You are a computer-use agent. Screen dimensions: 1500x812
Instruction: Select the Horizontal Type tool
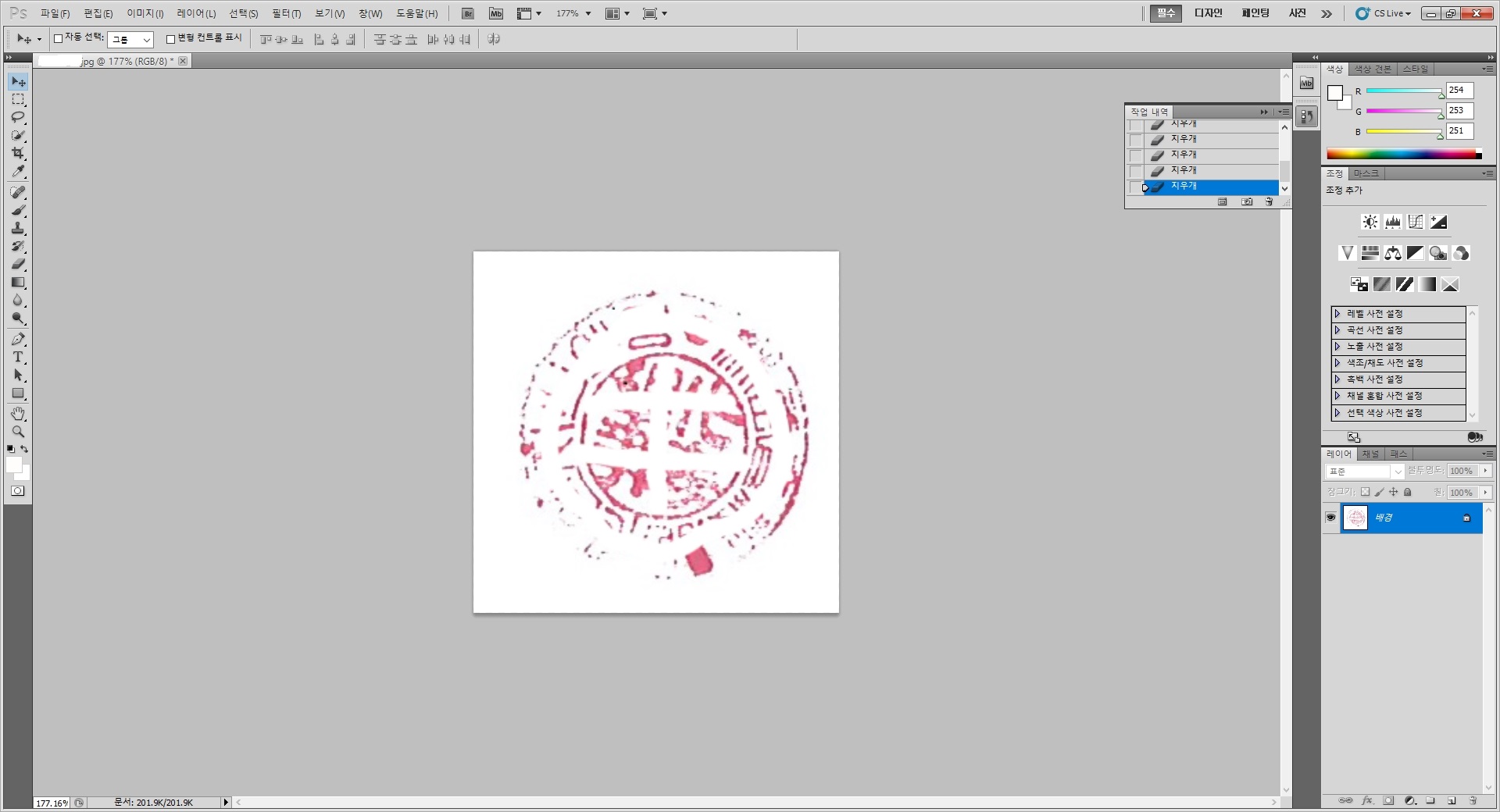[18, 357]
